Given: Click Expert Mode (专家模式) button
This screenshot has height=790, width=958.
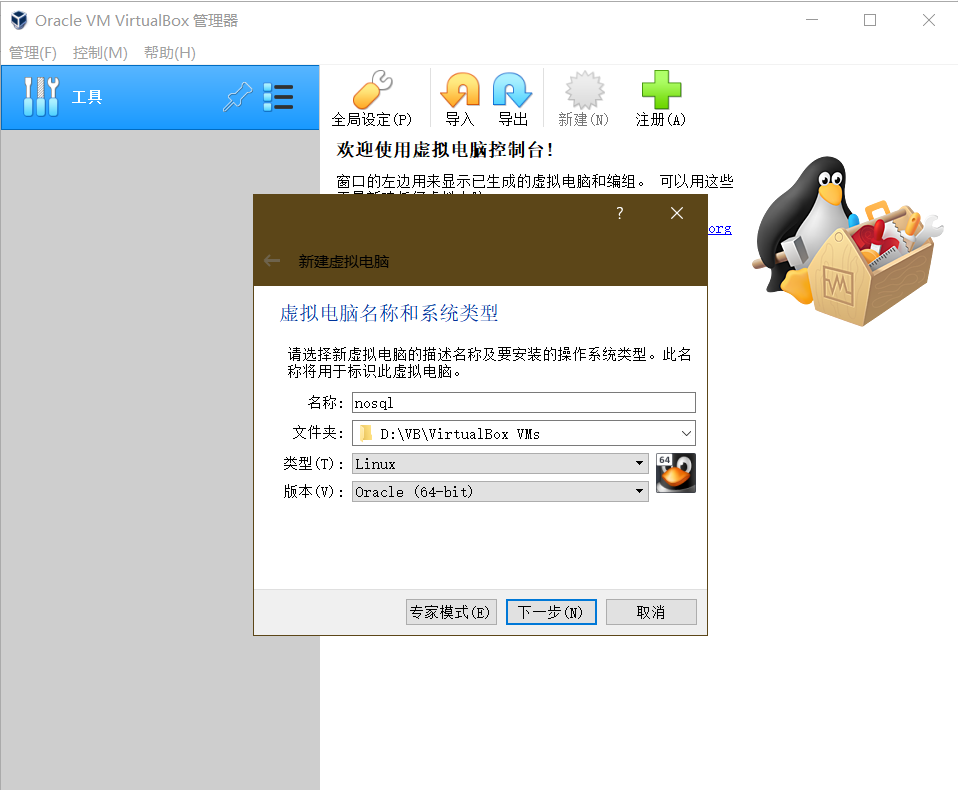Looking at the screenshot, I should click(x=452, y=612).
